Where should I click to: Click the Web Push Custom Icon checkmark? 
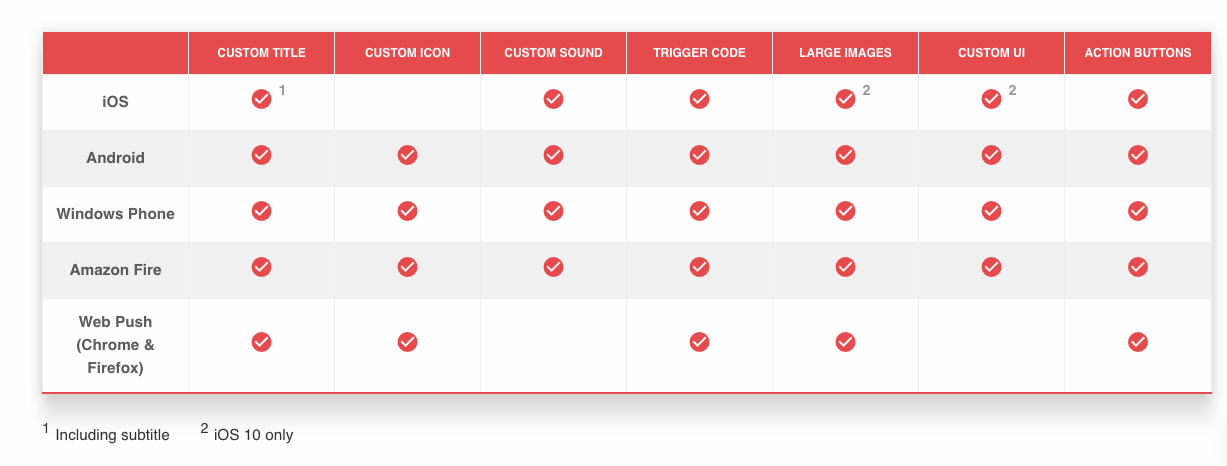[407, 342]
